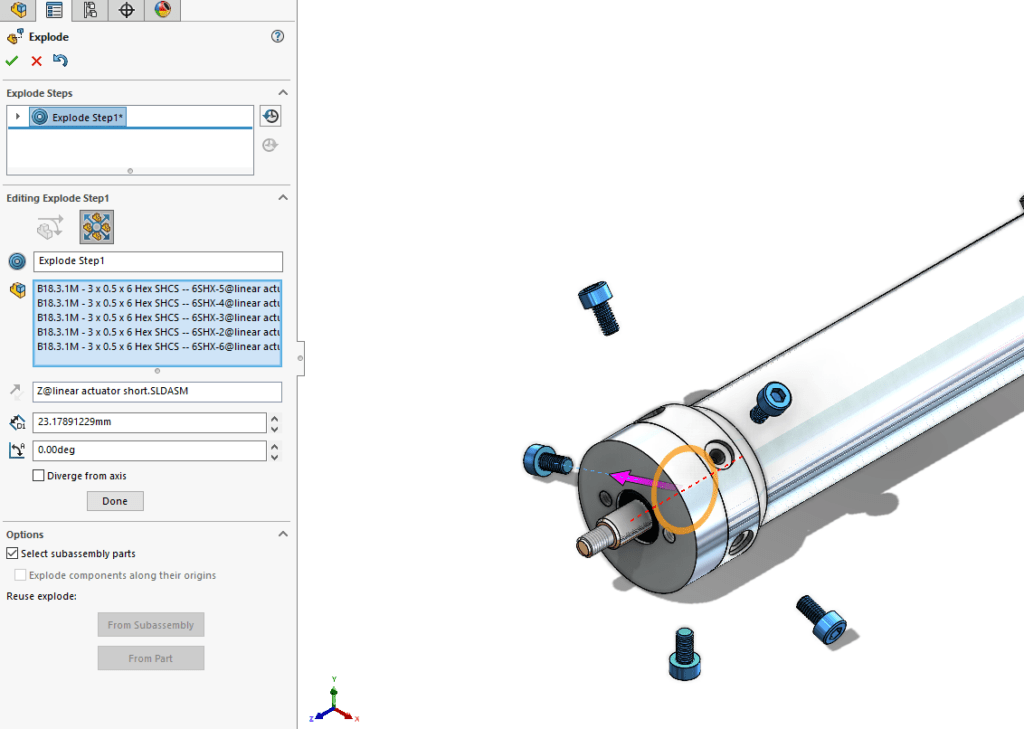Click the help question mark icon
Image resolution: width=1024 pixels, height=729 pixels.
pos(279,36)
